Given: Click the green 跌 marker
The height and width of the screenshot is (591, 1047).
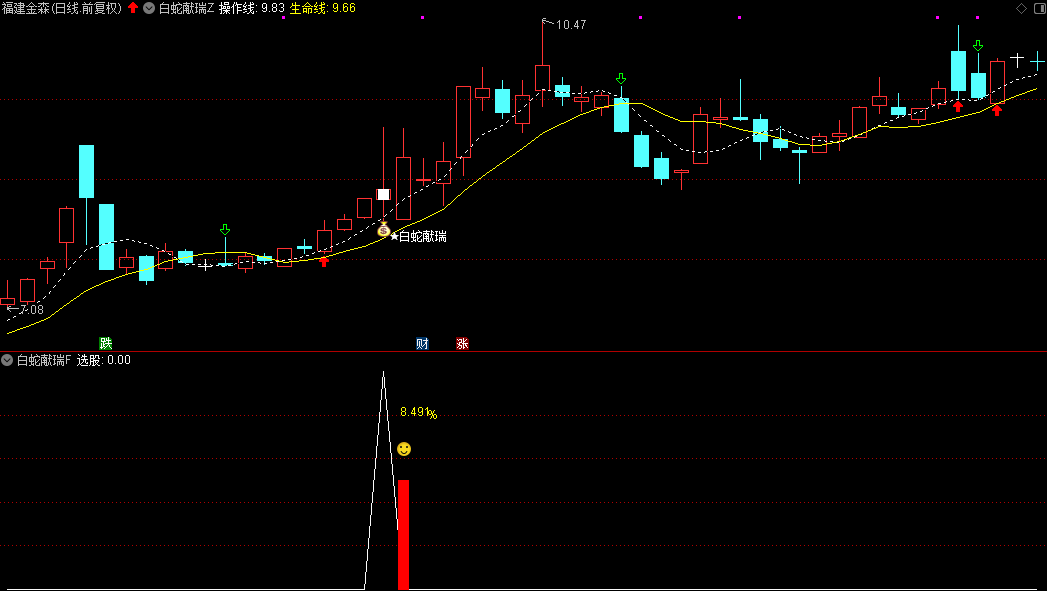Looking at the screenshot, I should pyautogui.click(x=106, y=343).
